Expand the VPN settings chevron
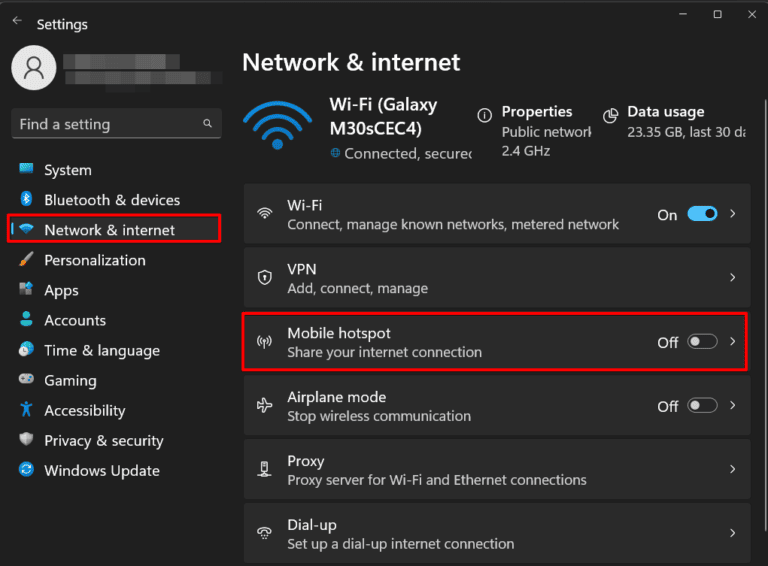 click(733, 277)
